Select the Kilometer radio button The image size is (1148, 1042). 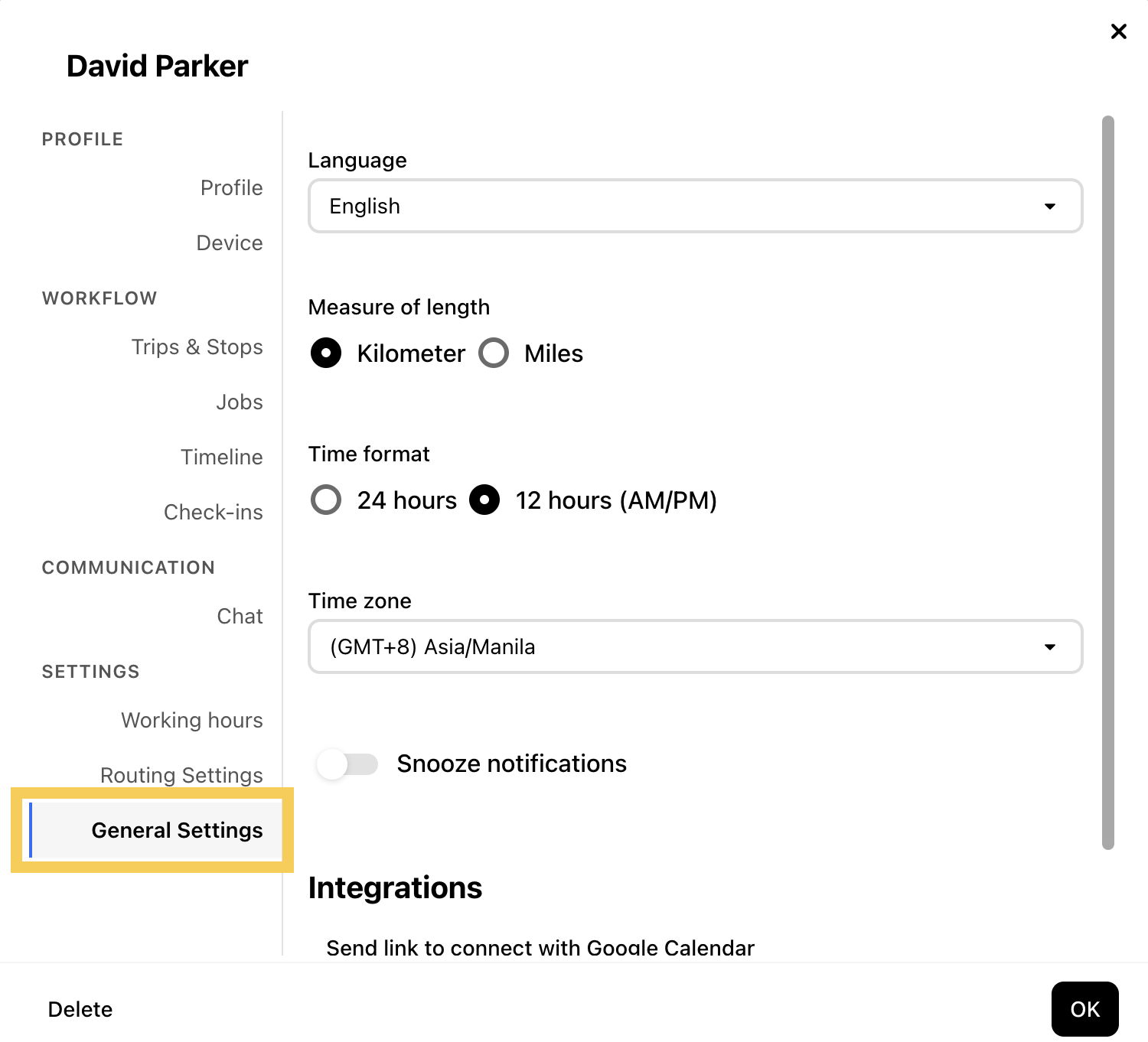click(326, 353)
